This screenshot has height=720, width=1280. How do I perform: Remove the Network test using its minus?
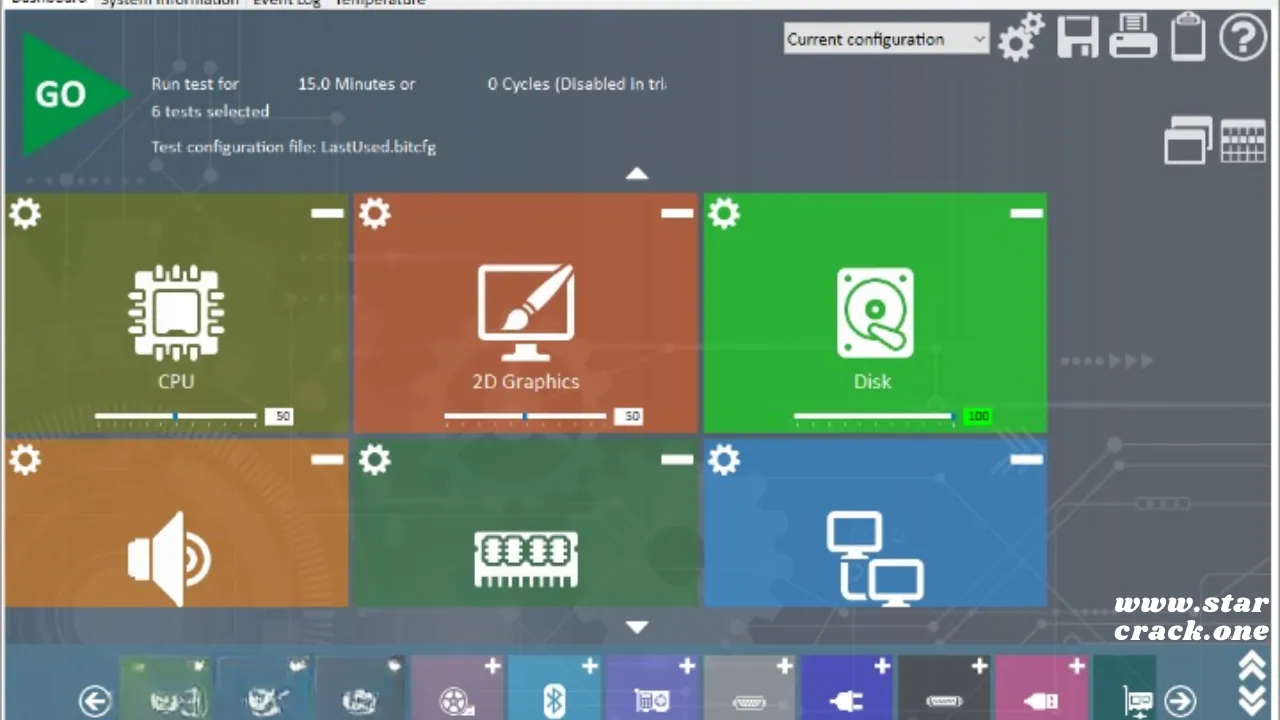[x=1026, y=460]
